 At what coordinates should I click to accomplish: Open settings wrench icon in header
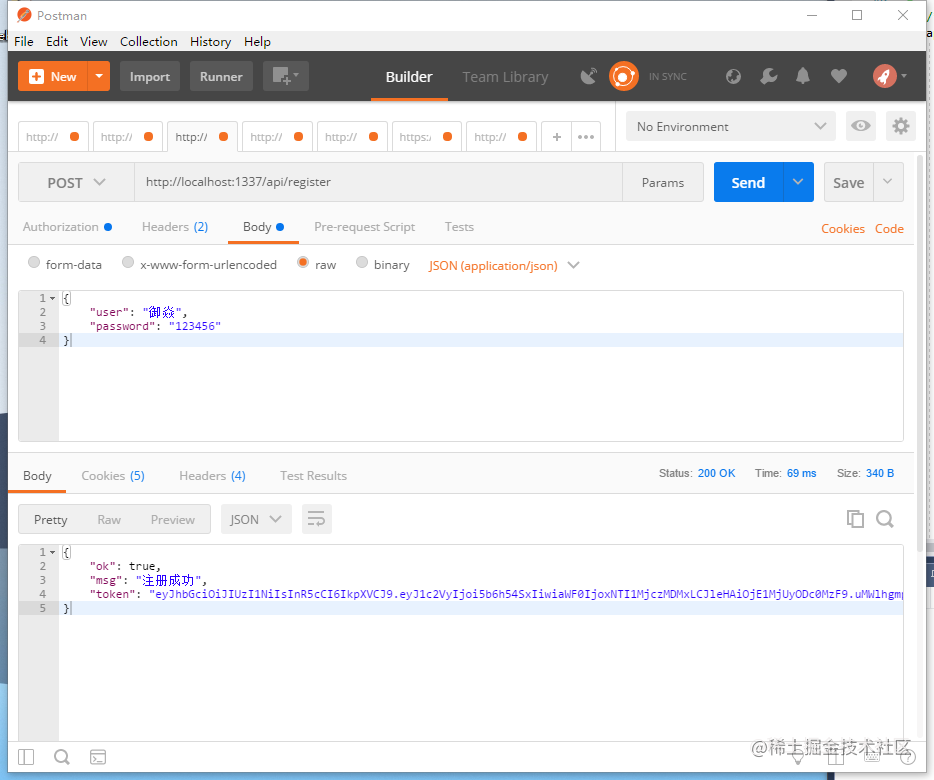(768, 76)
